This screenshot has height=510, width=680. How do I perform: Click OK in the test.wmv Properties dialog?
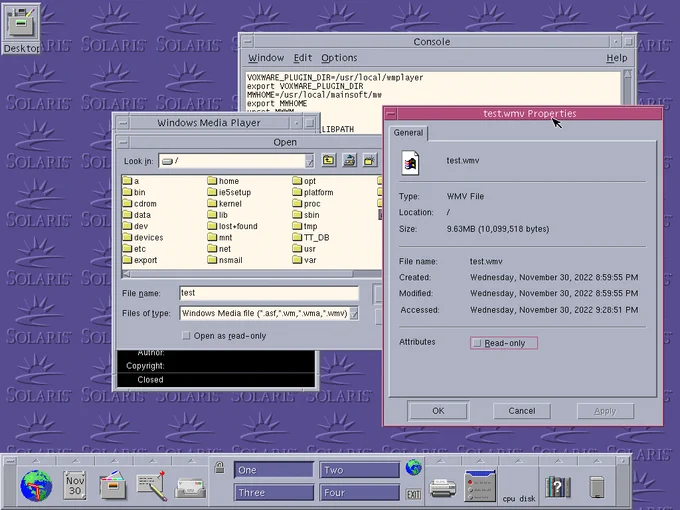tap(438, 411)
